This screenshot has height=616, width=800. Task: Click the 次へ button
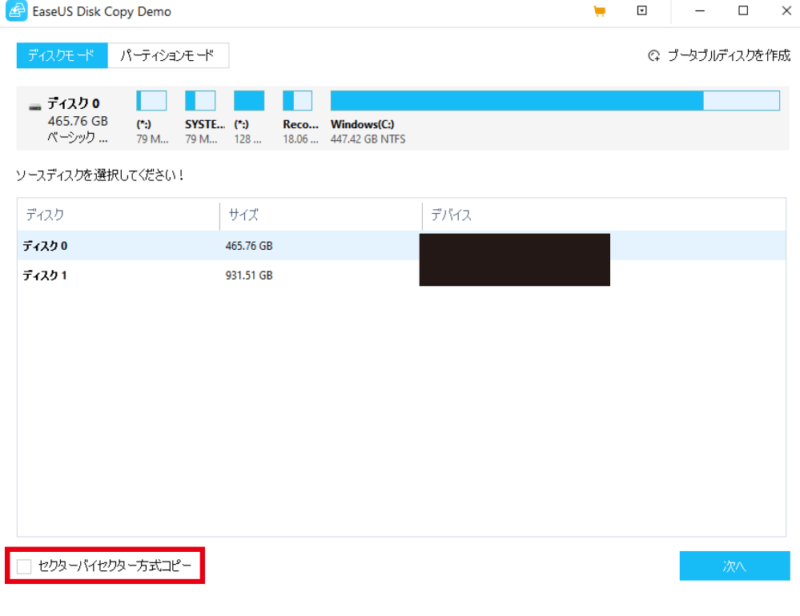(737, 566)
